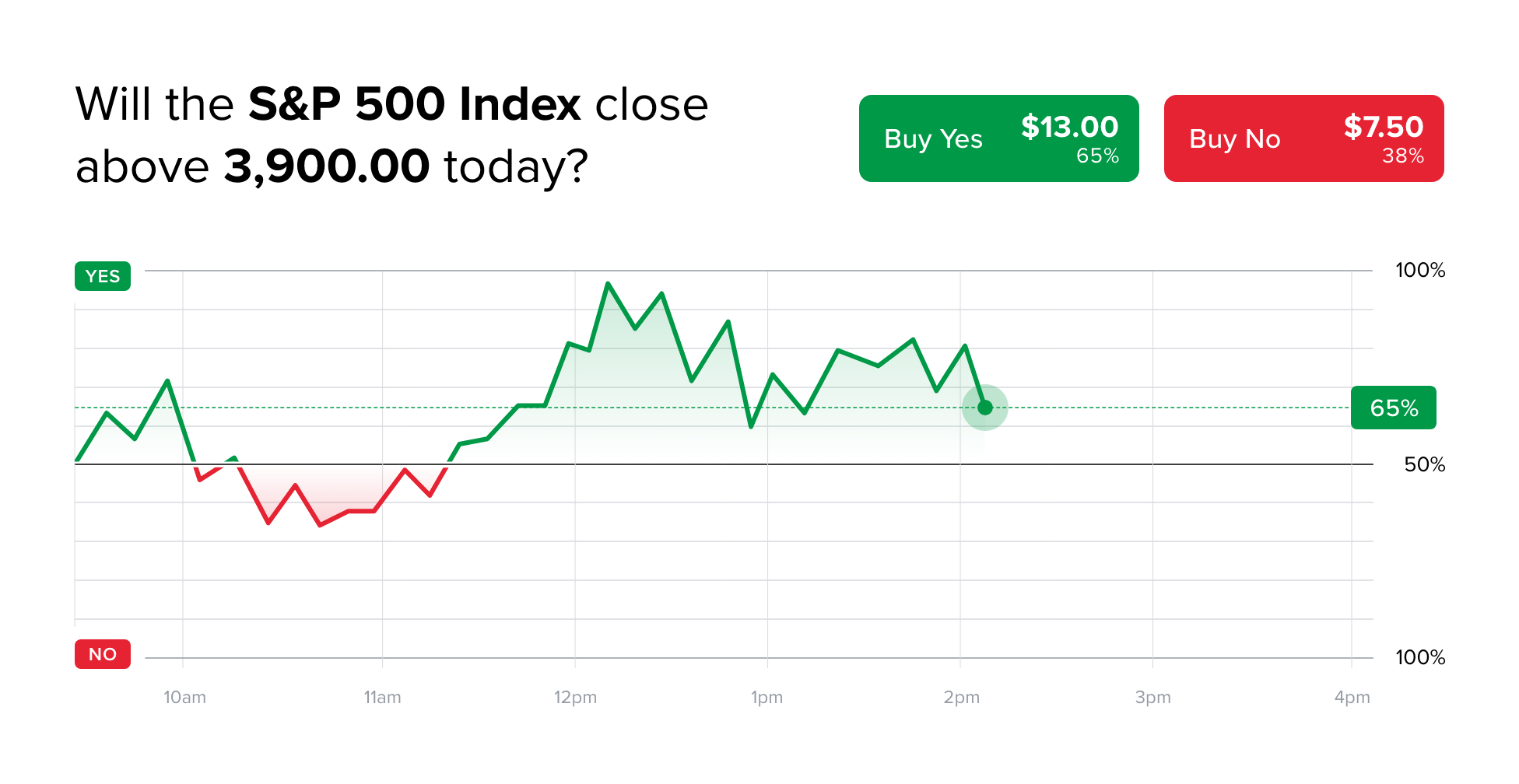
Task: Click the 11am time axis label
Action: coord(382,698)
